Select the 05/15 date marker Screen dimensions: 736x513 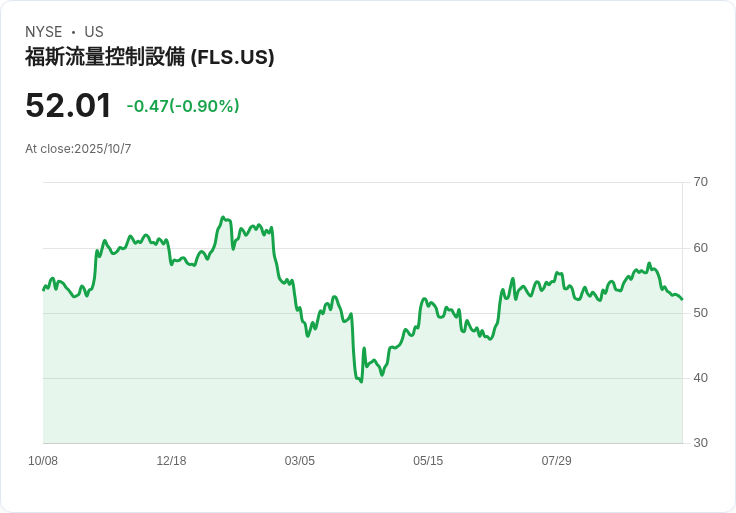coord(428,461)
